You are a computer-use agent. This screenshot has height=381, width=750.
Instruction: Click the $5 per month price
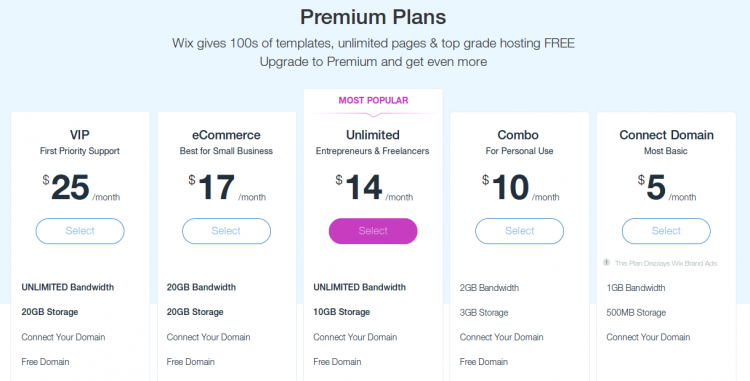666,187
